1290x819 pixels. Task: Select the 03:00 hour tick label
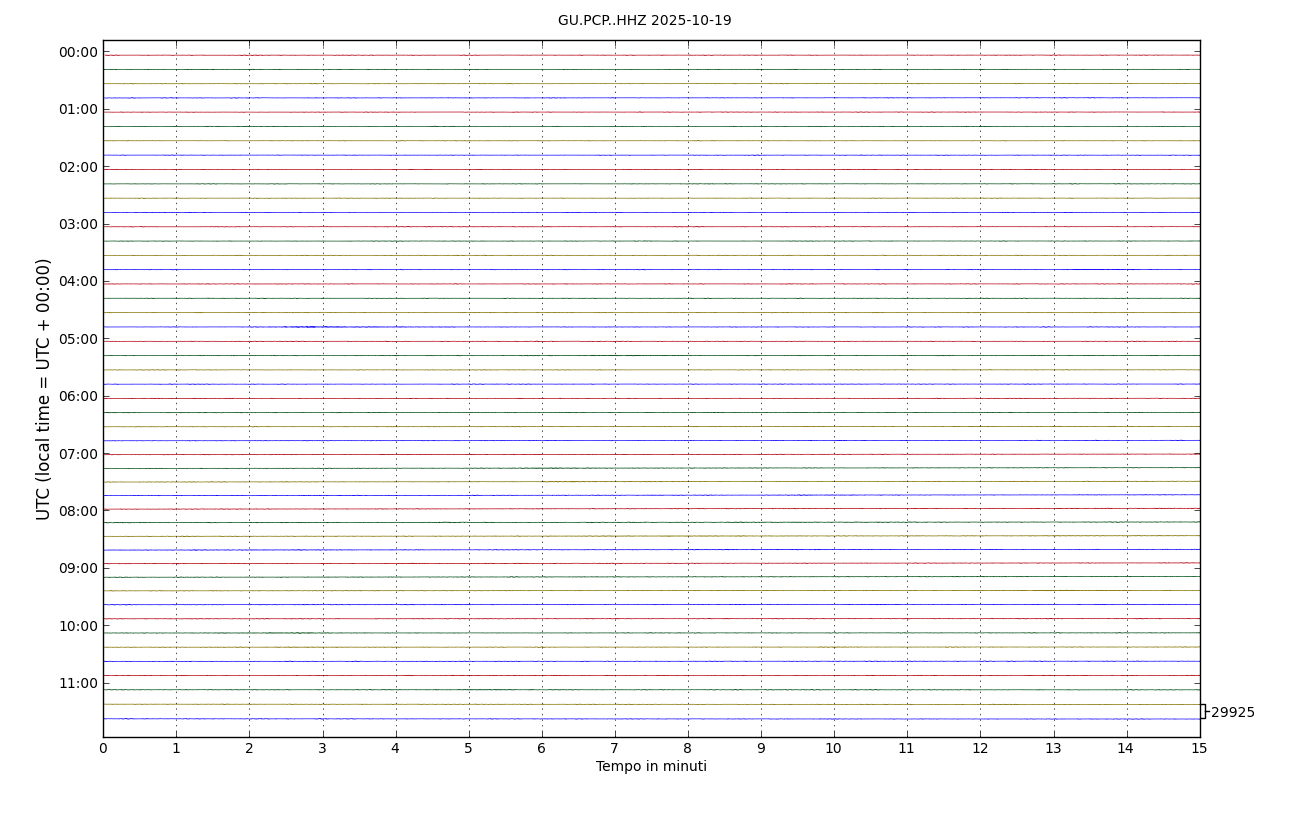click(78, 225)
